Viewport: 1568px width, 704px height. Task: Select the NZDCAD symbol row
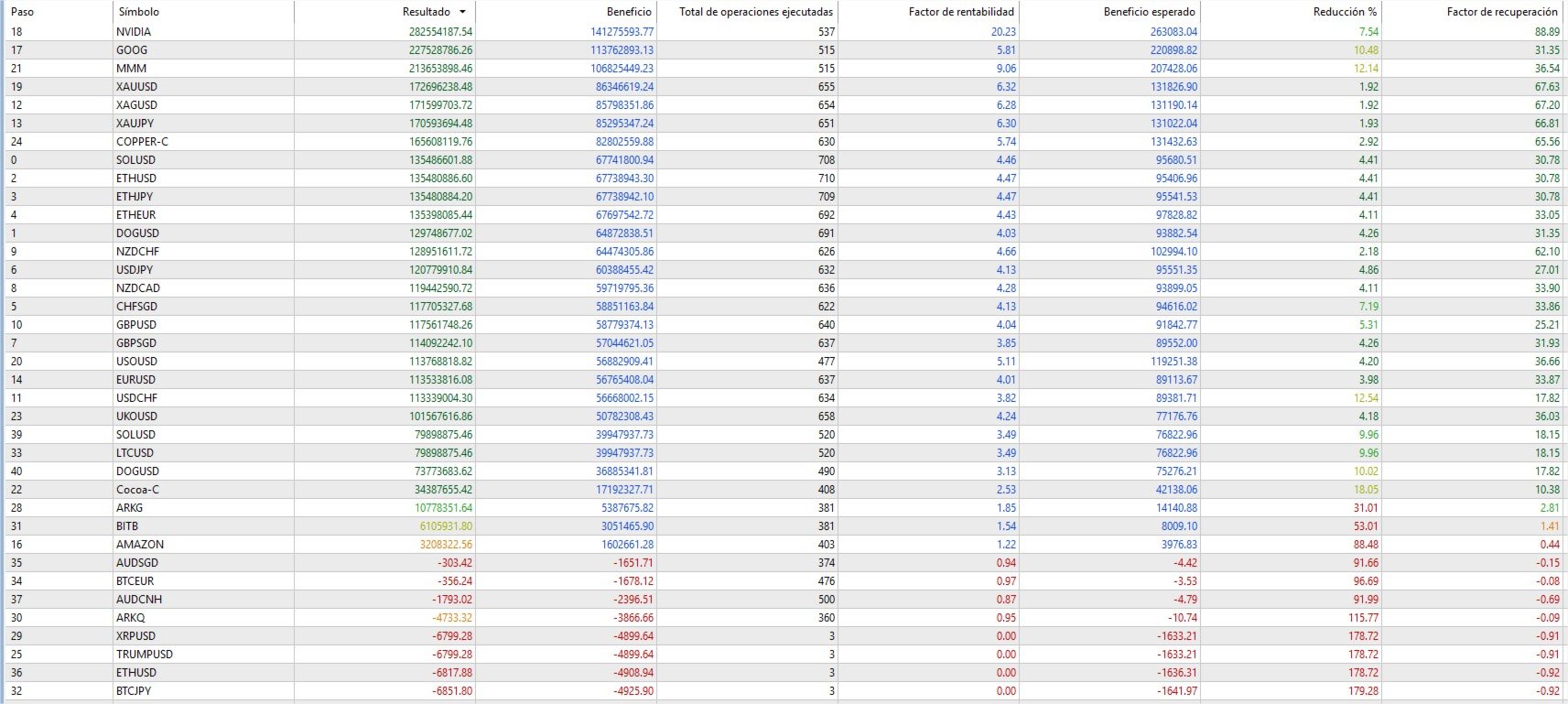tap(784, 287)
